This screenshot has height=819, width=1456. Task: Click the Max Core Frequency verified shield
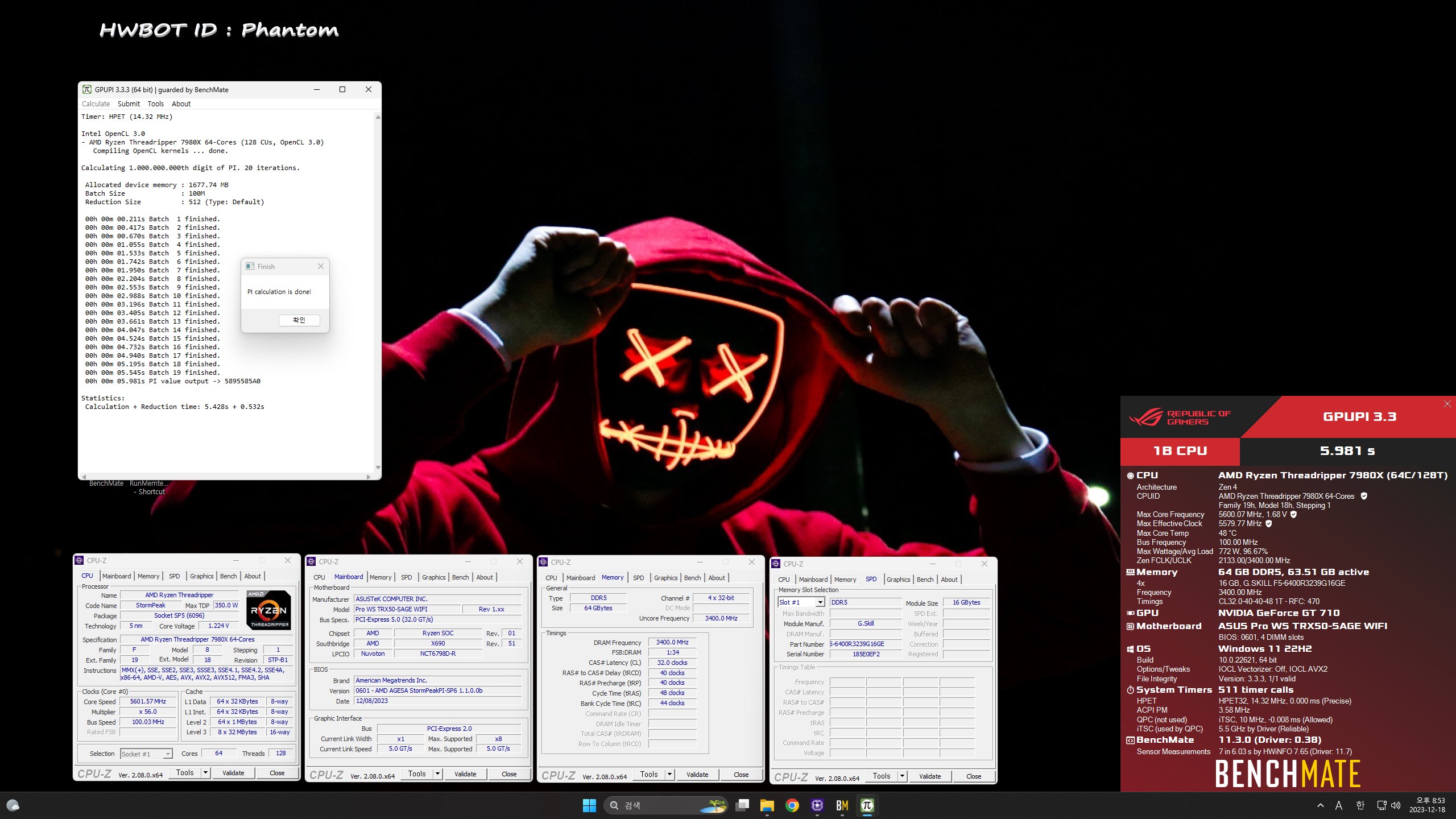click(x=1293, y=514)
